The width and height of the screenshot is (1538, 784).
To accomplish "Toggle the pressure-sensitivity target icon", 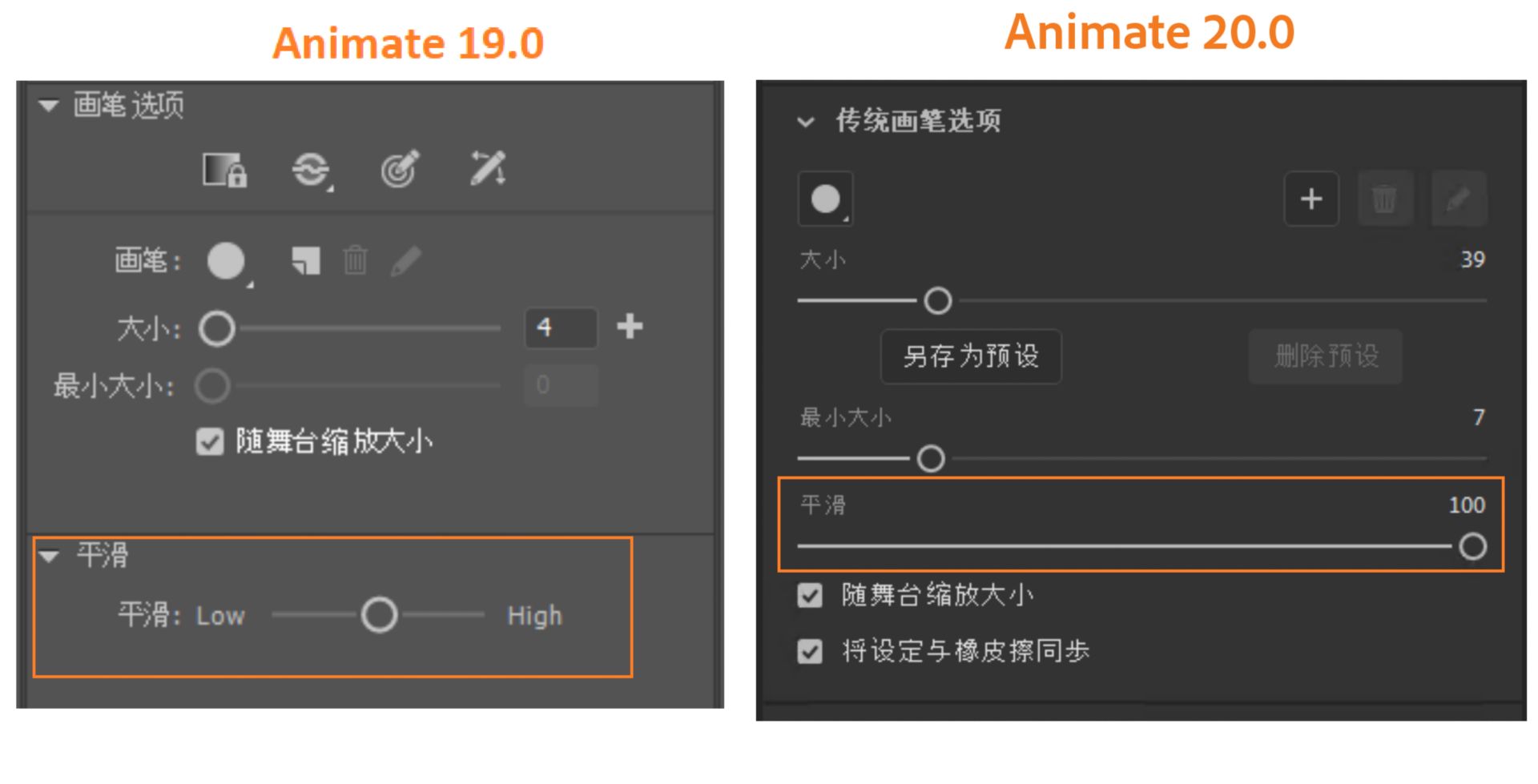I will 400,169.
